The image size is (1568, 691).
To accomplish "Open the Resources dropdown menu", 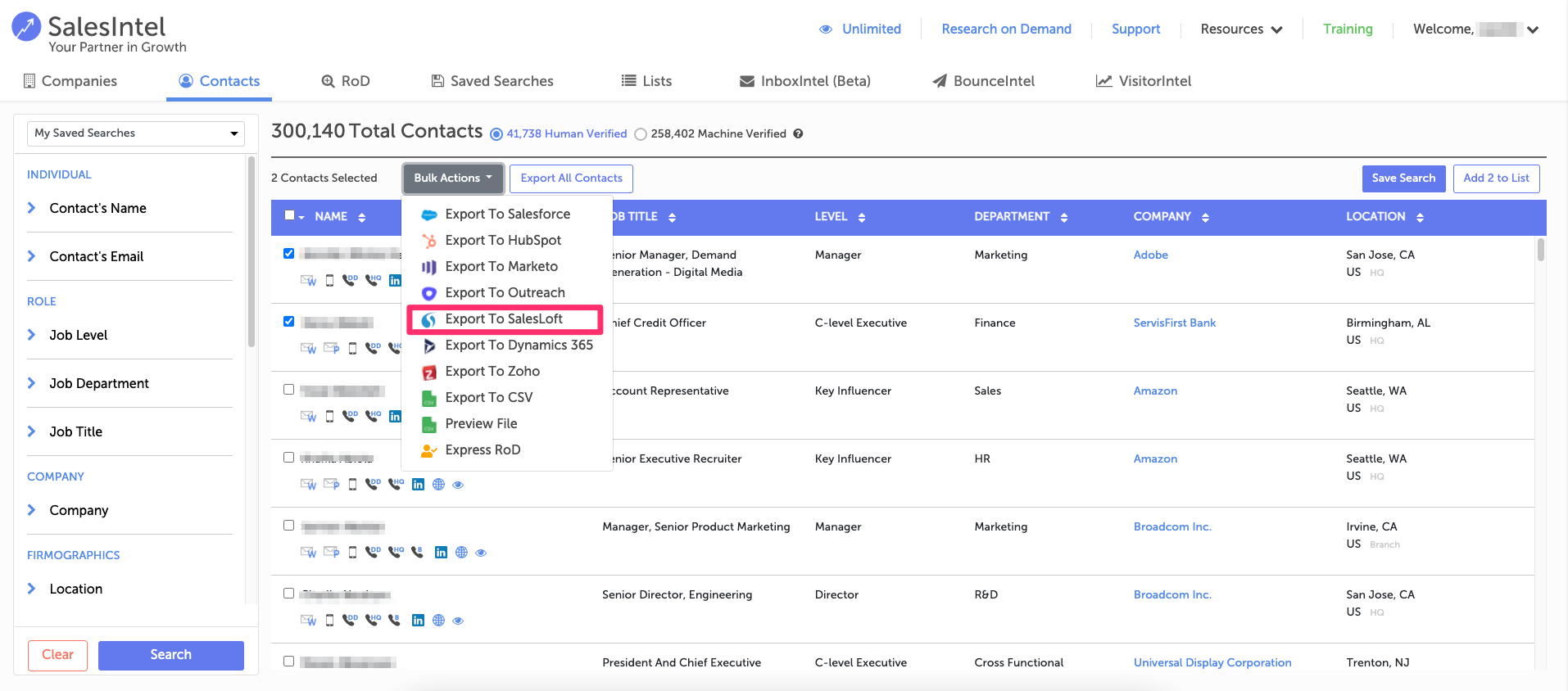I will (x=1241, y=29).
